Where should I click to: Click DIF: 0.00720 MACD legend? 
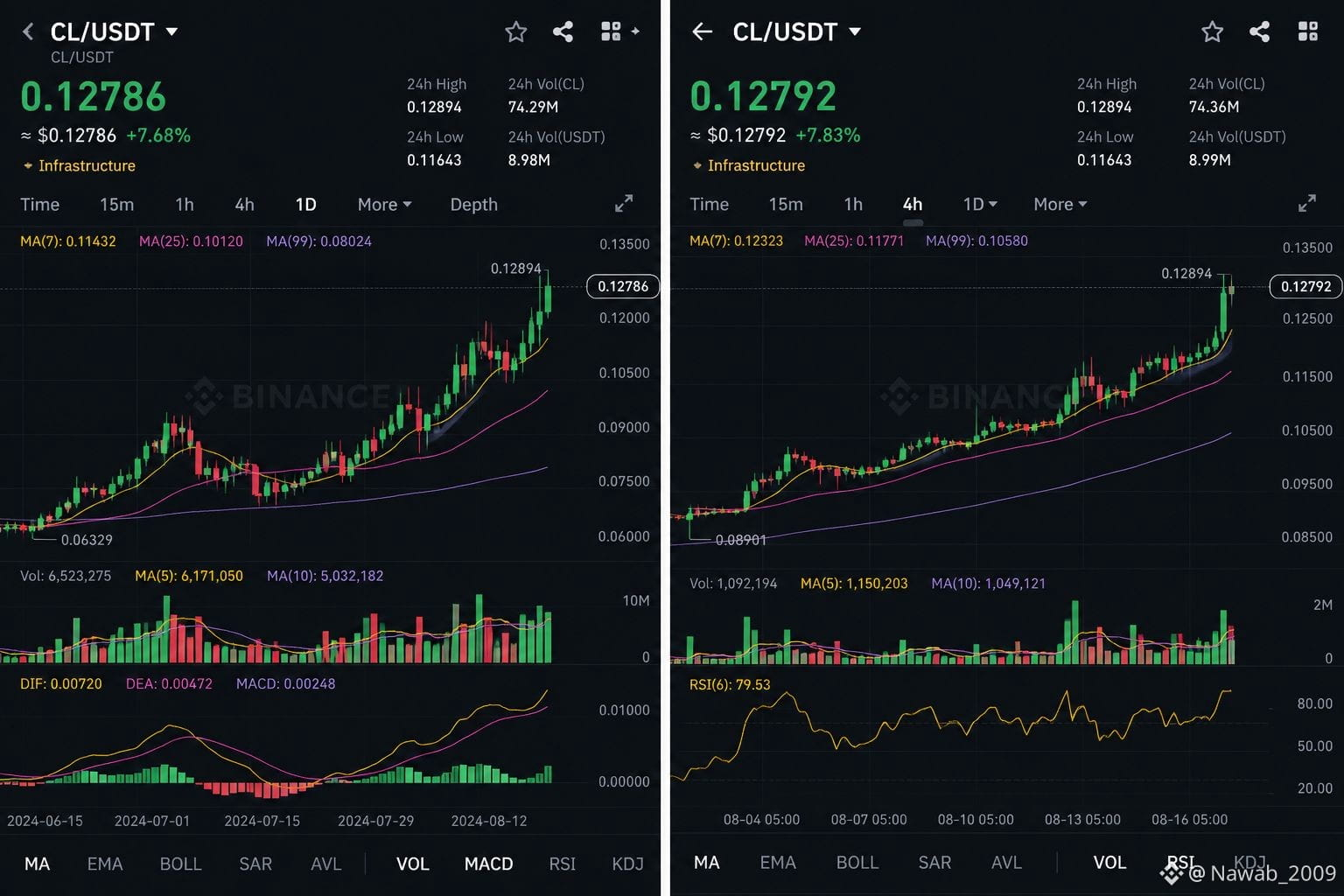click(61, 683)
